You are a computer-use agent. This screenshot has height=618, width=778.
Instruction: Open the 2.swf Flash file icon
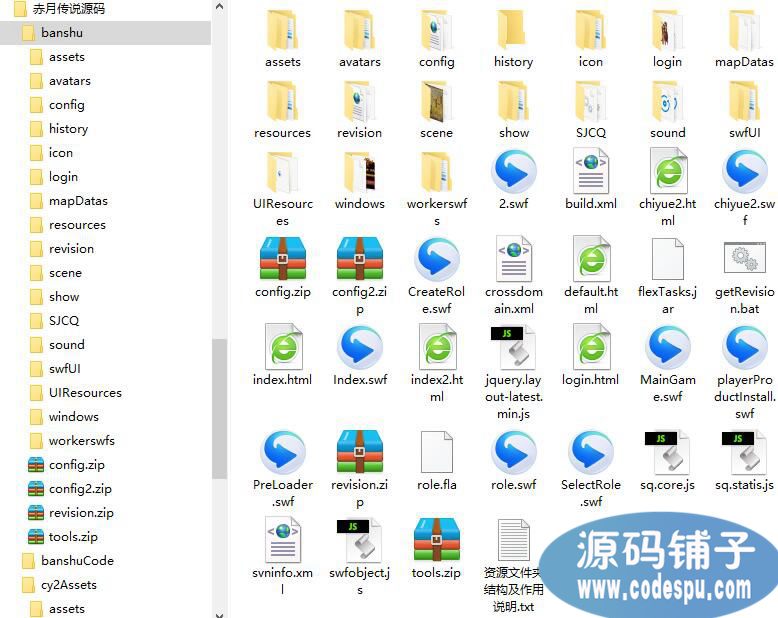click(514, 172)
